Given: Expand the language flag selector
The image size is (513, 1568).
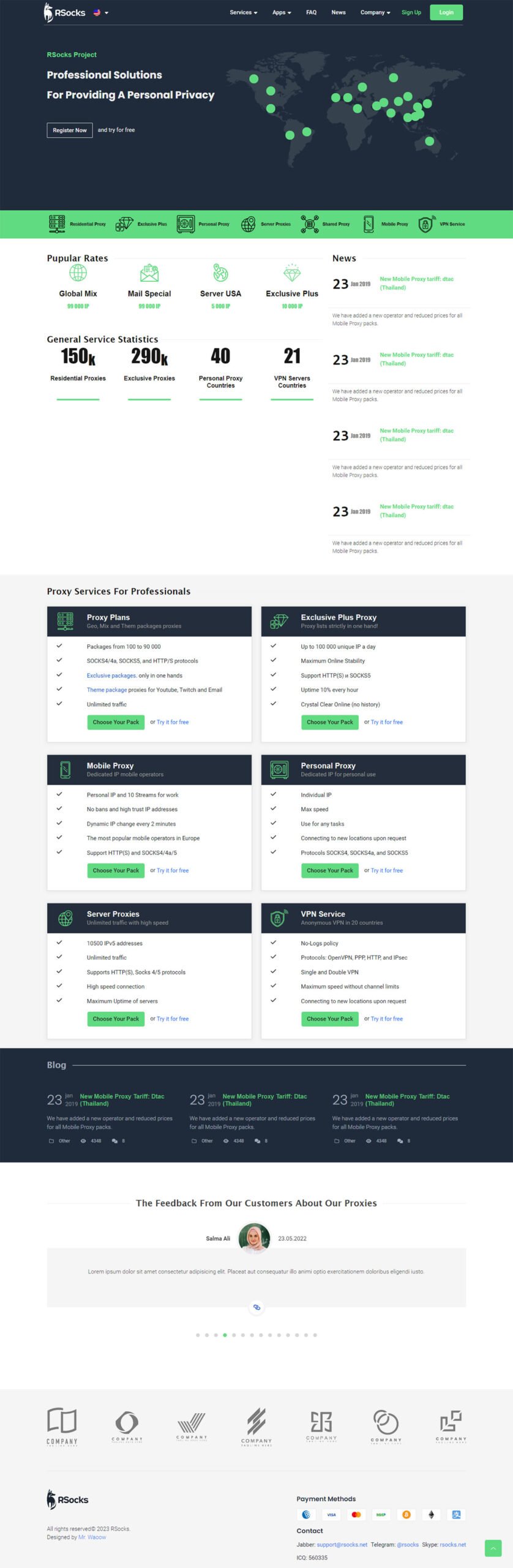Looking at the screenshot, I should (100, 12).
